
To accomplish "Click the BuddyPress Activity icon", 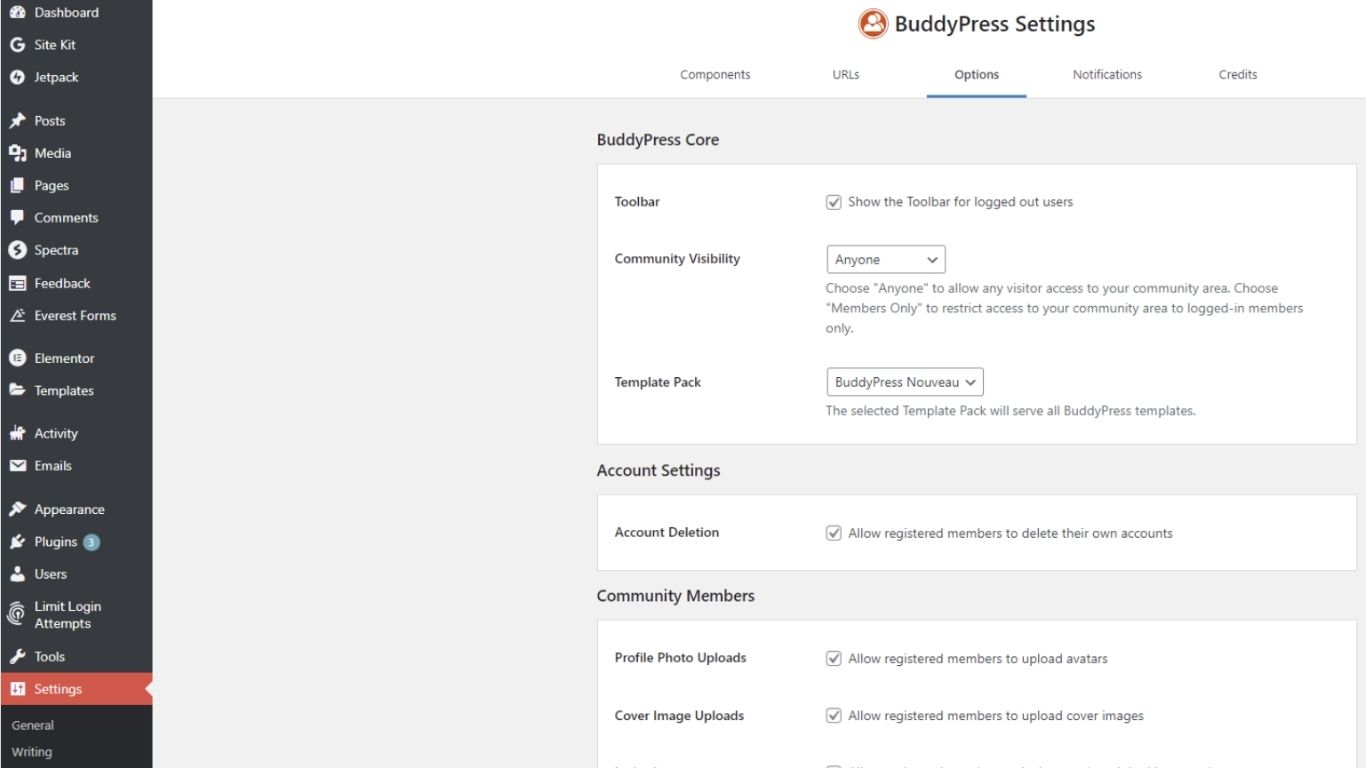I will pyautogui.click(x=17, y=433).
